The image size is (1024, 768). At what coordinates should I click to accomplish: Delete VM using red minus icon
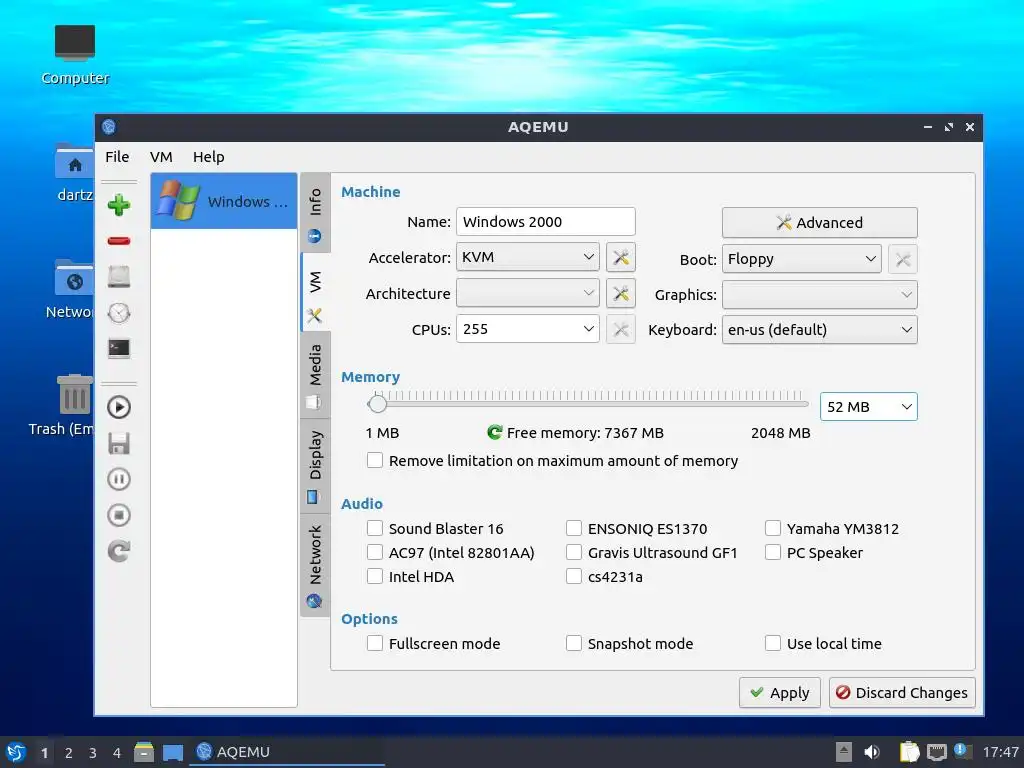pyautogui.click(x=119, y=241)
